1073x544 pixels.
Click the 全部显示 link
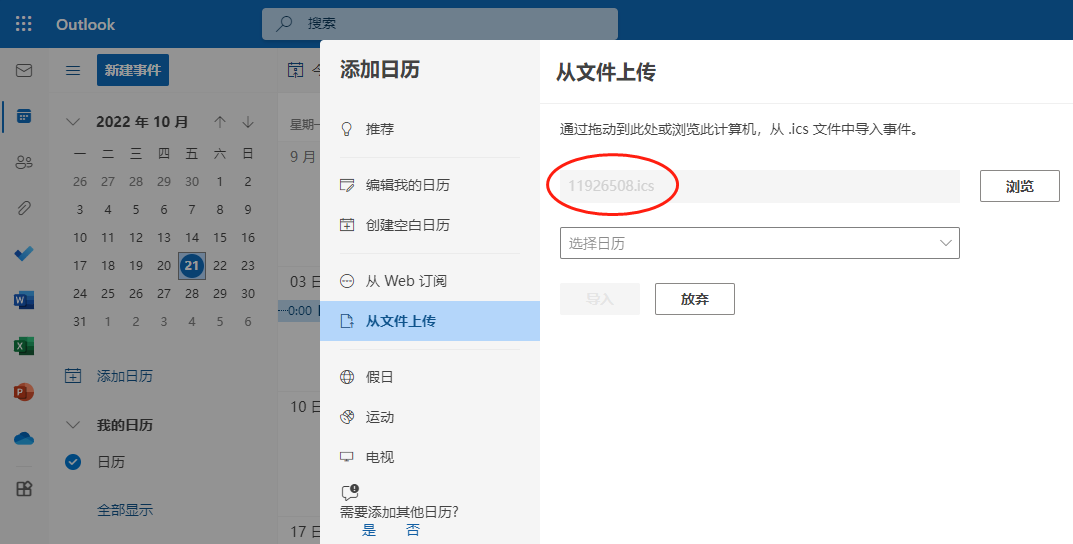point(125,510)
